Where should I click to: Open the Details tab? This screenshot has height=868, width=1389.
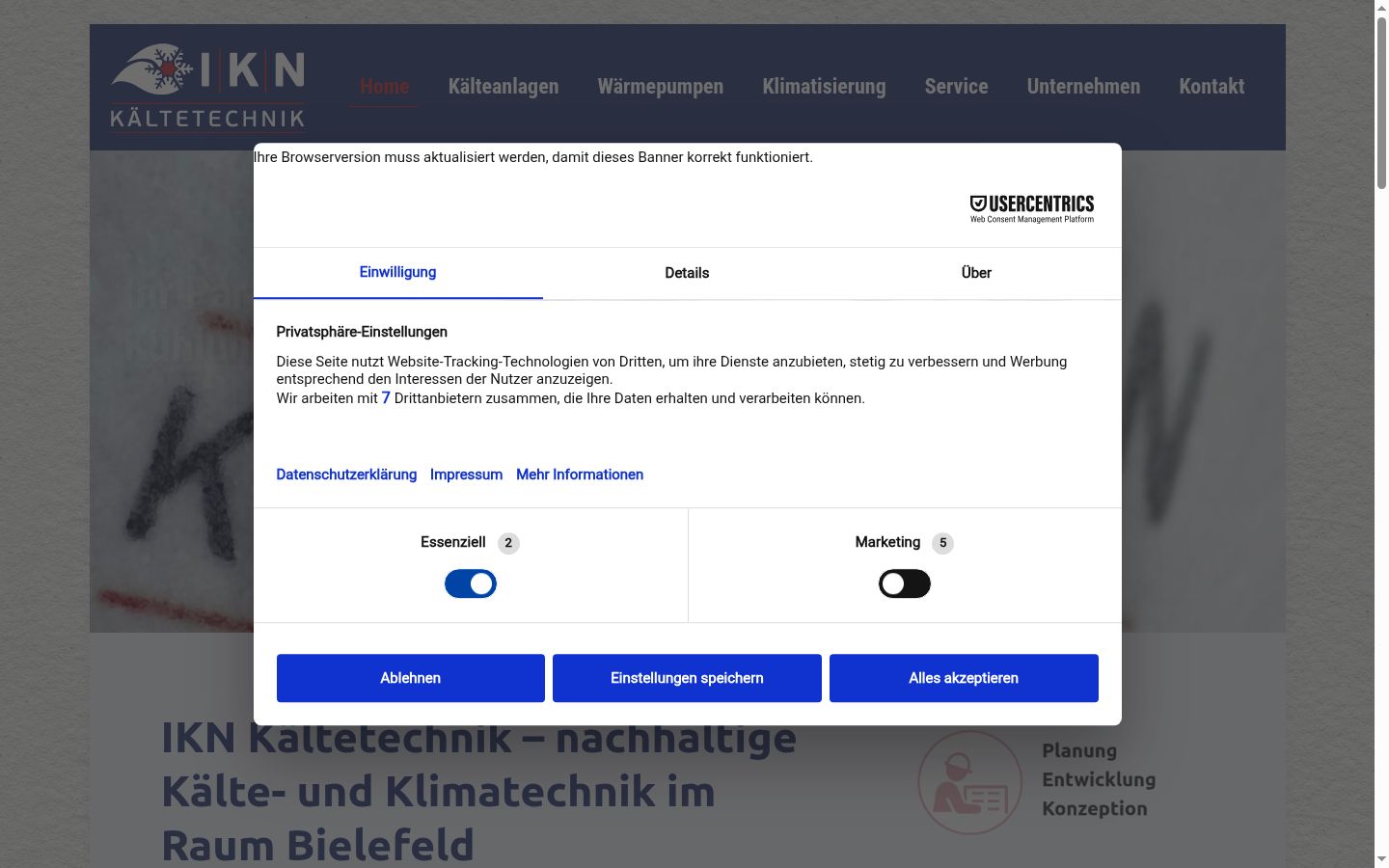tap(687, 273)
